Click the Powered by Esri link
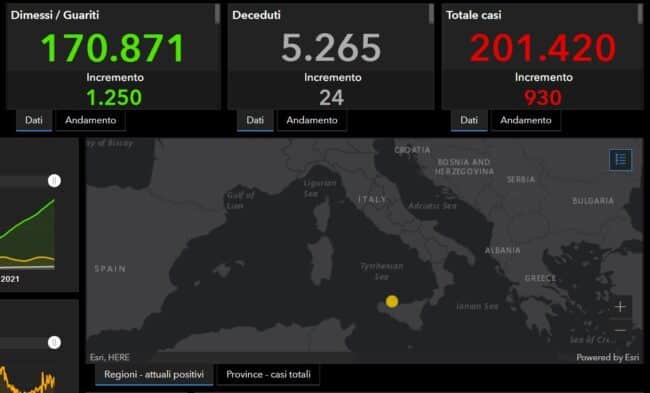650x393 pixels. [x=607, y=357]
